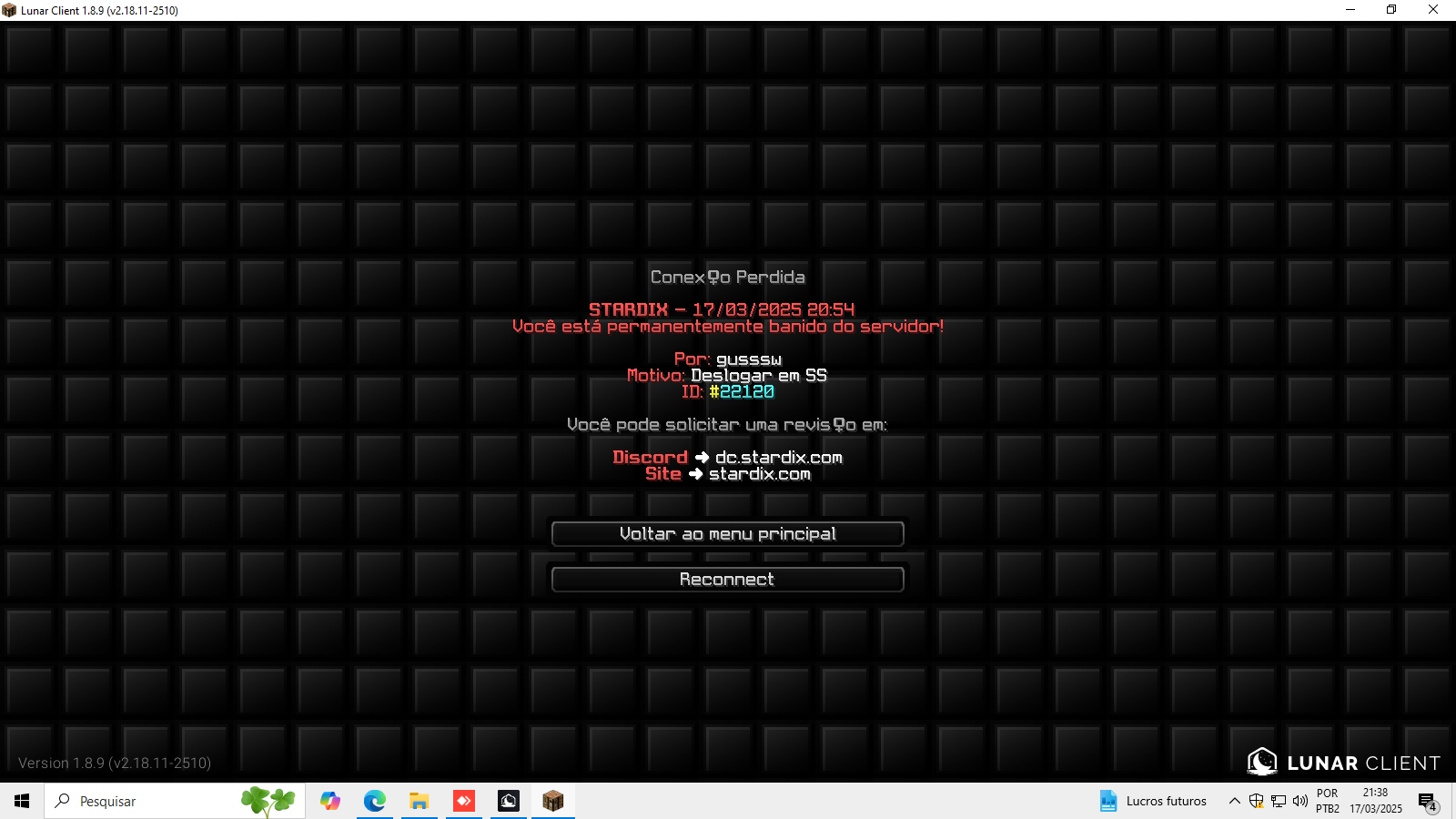Click the dc.stardix.com Discord text
The image size is (1456, 819).
(x=778, y=458)
